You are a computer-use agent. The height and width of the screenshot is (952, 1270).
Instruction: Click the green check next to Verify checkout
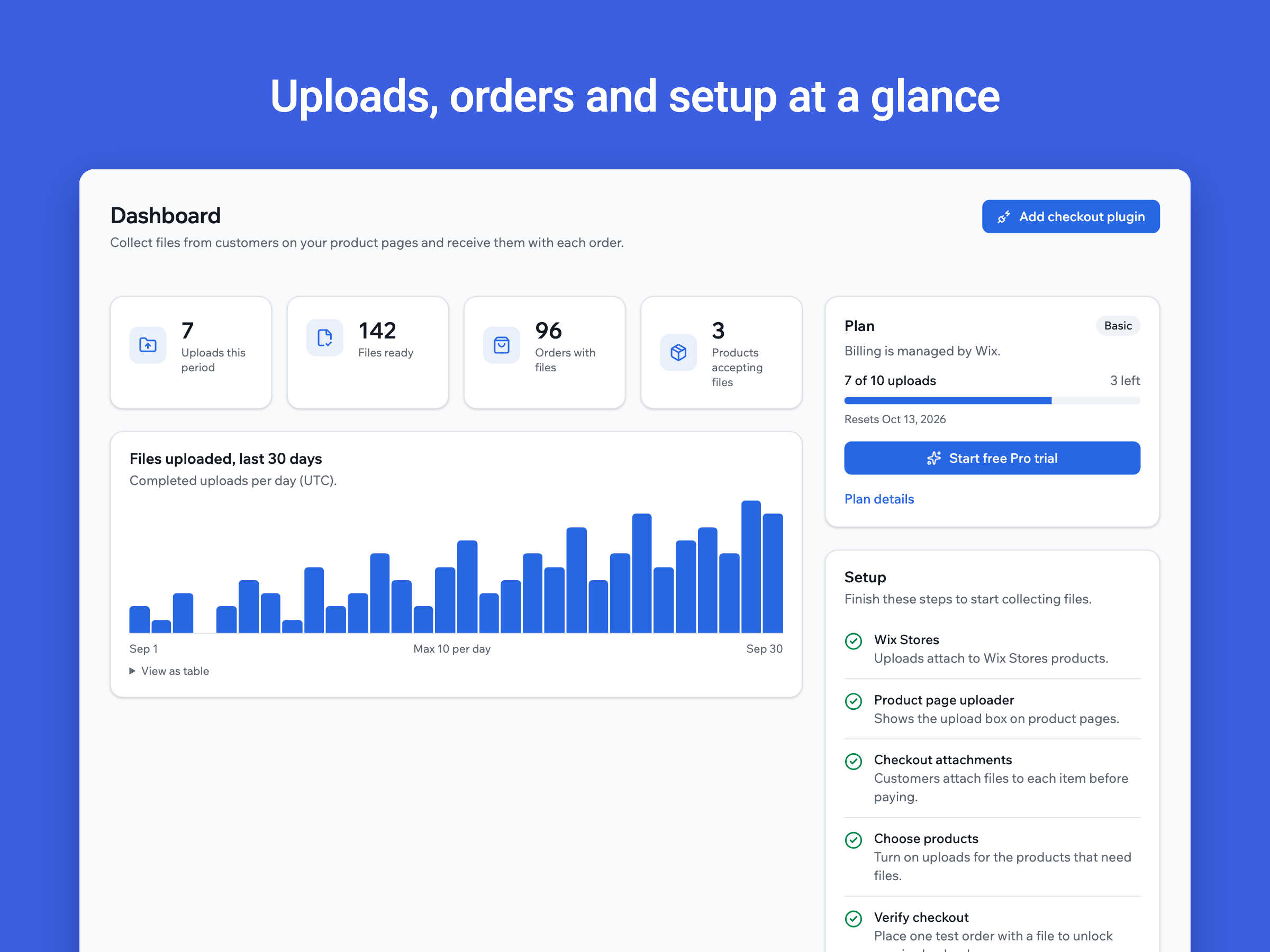(853, 919)
